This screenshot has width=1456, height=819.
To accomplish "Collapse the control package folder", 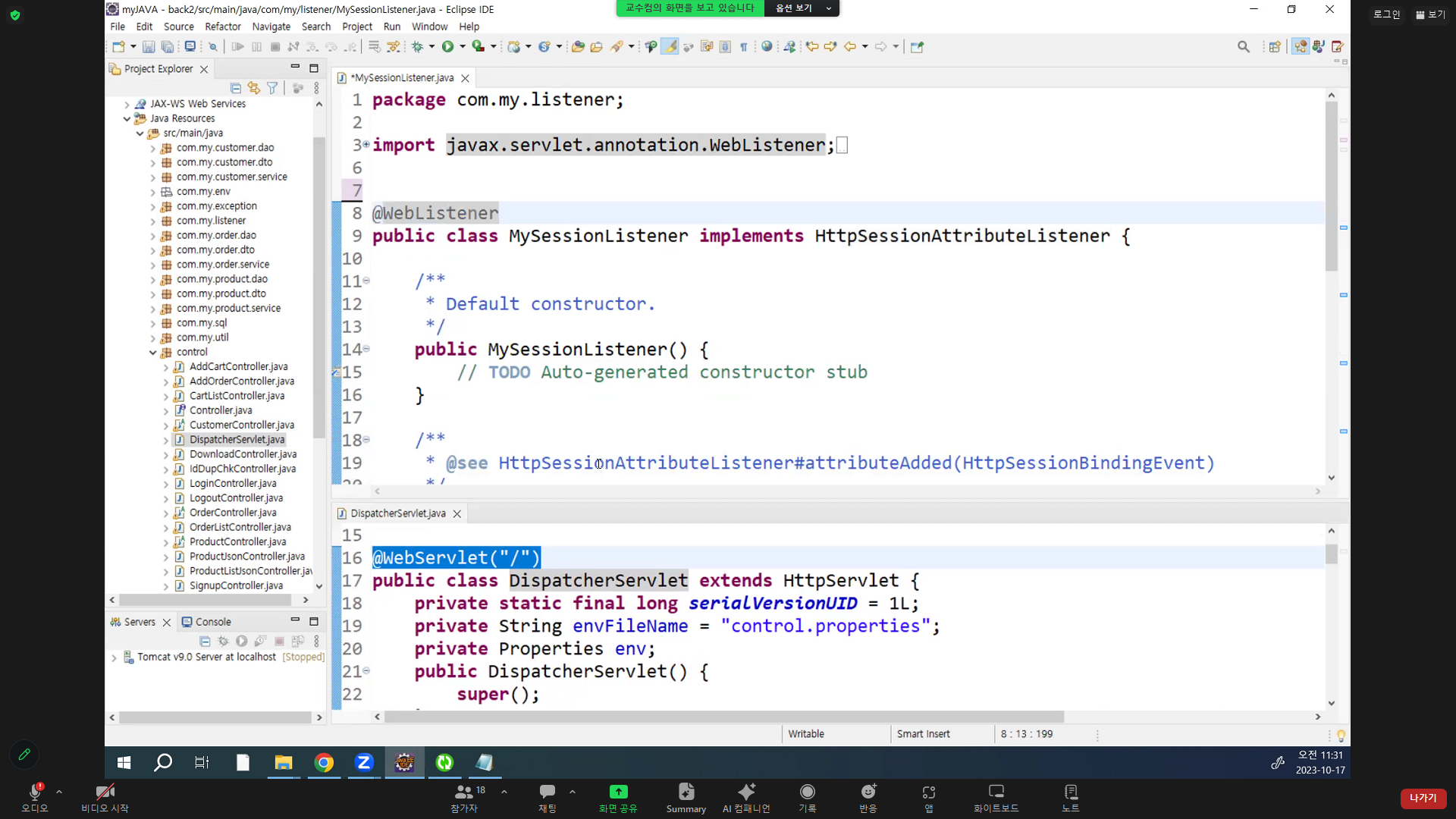I will click(152, 353).
